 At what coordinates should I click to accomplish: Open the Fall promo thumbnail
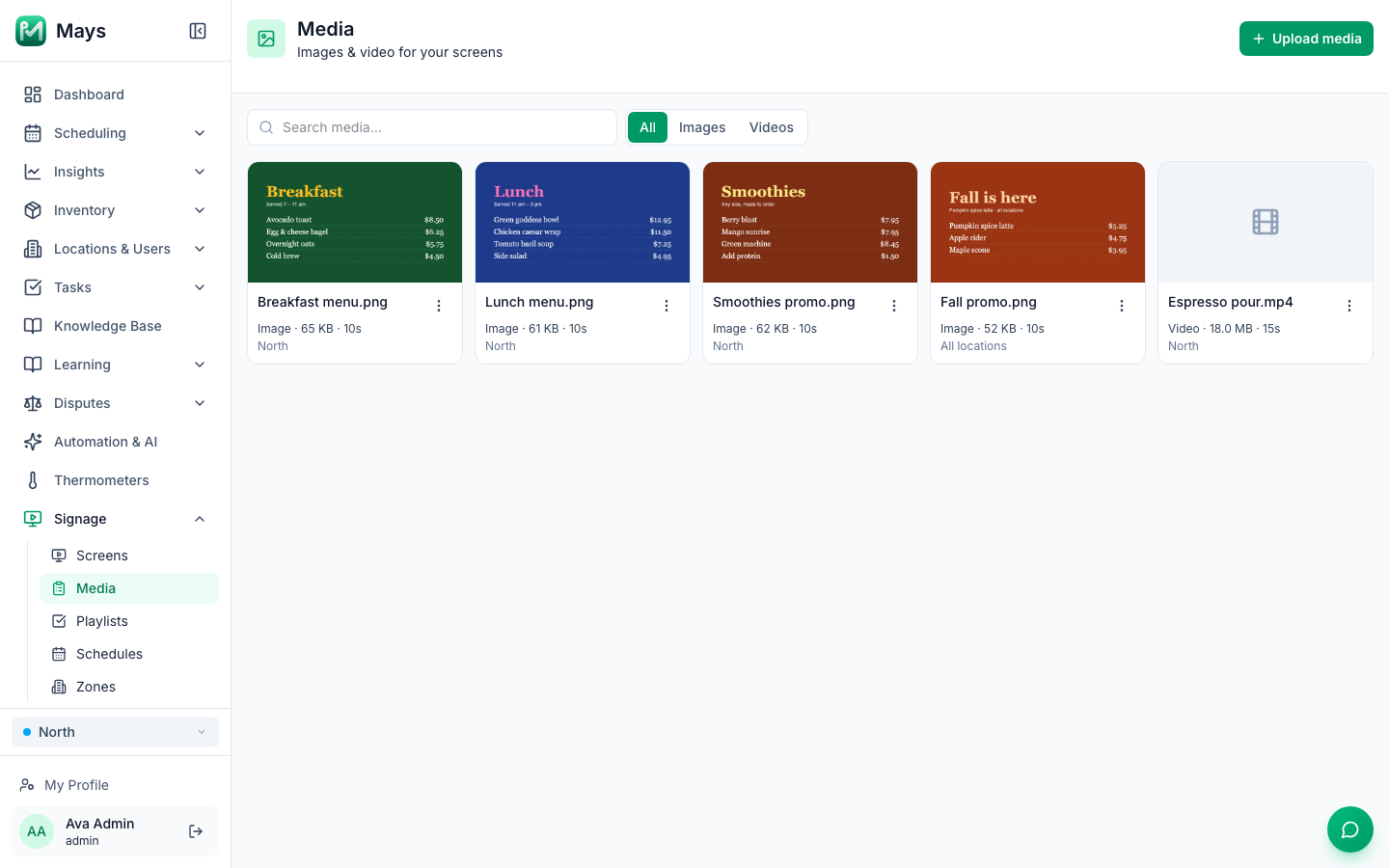coord(1038,222)
